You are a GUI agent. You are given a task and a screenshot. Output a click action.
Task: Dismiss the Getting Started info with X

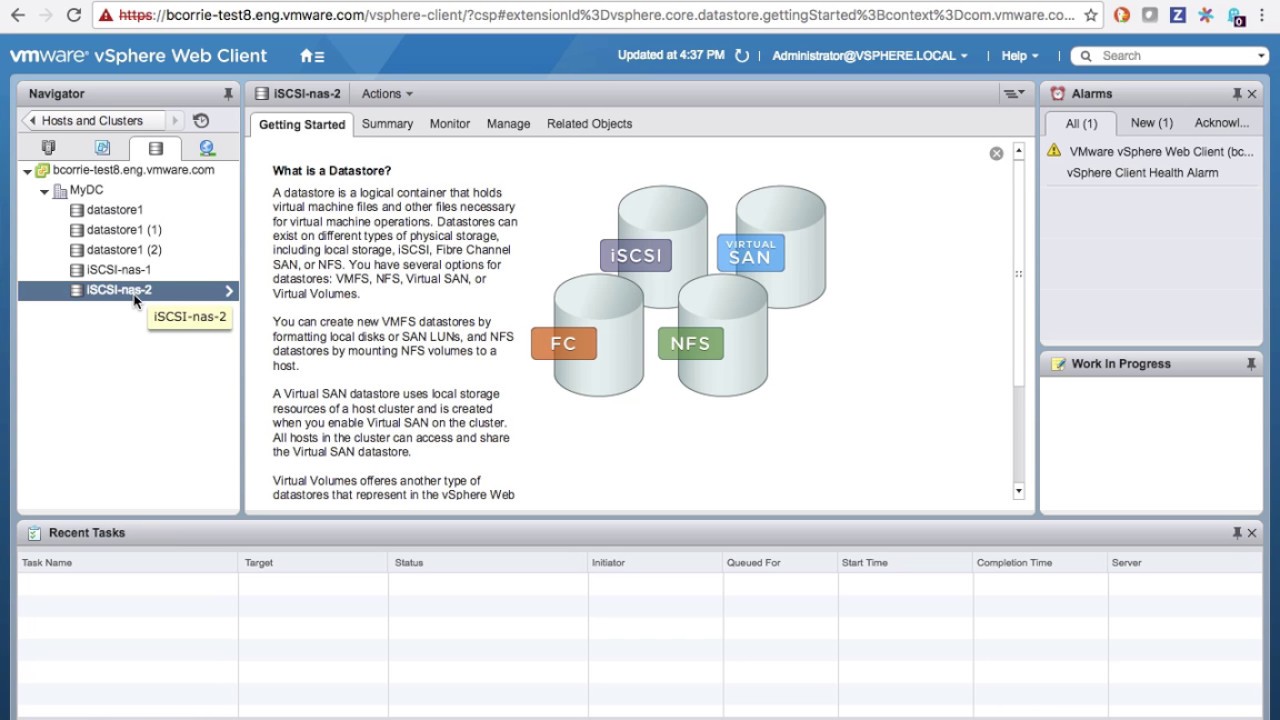996,153
